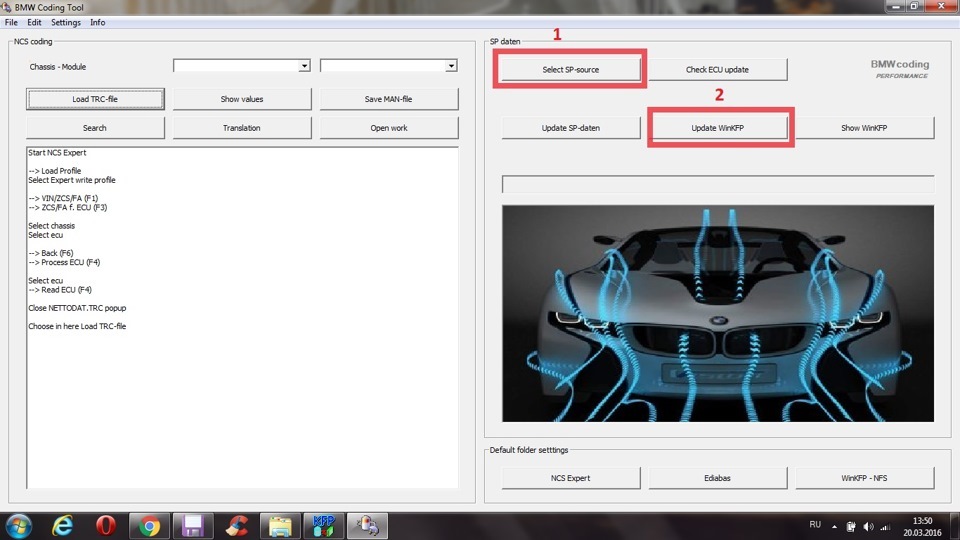Click '--> Load Profile' line
Viewport: 960px width, 540px height.
coord(54,171)
